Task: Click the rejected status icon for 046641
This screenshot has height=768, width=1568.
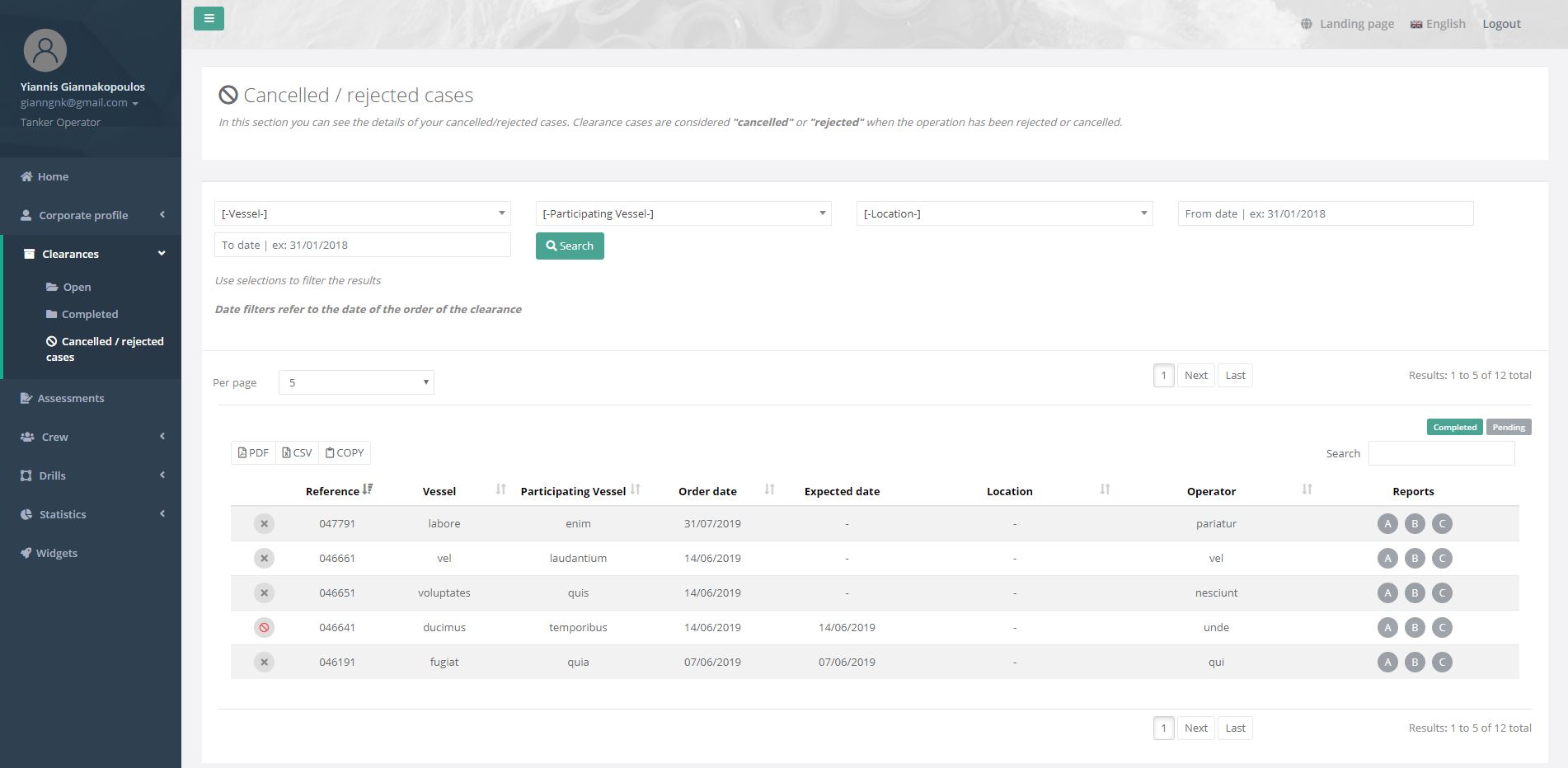Action: coord(264,628)
